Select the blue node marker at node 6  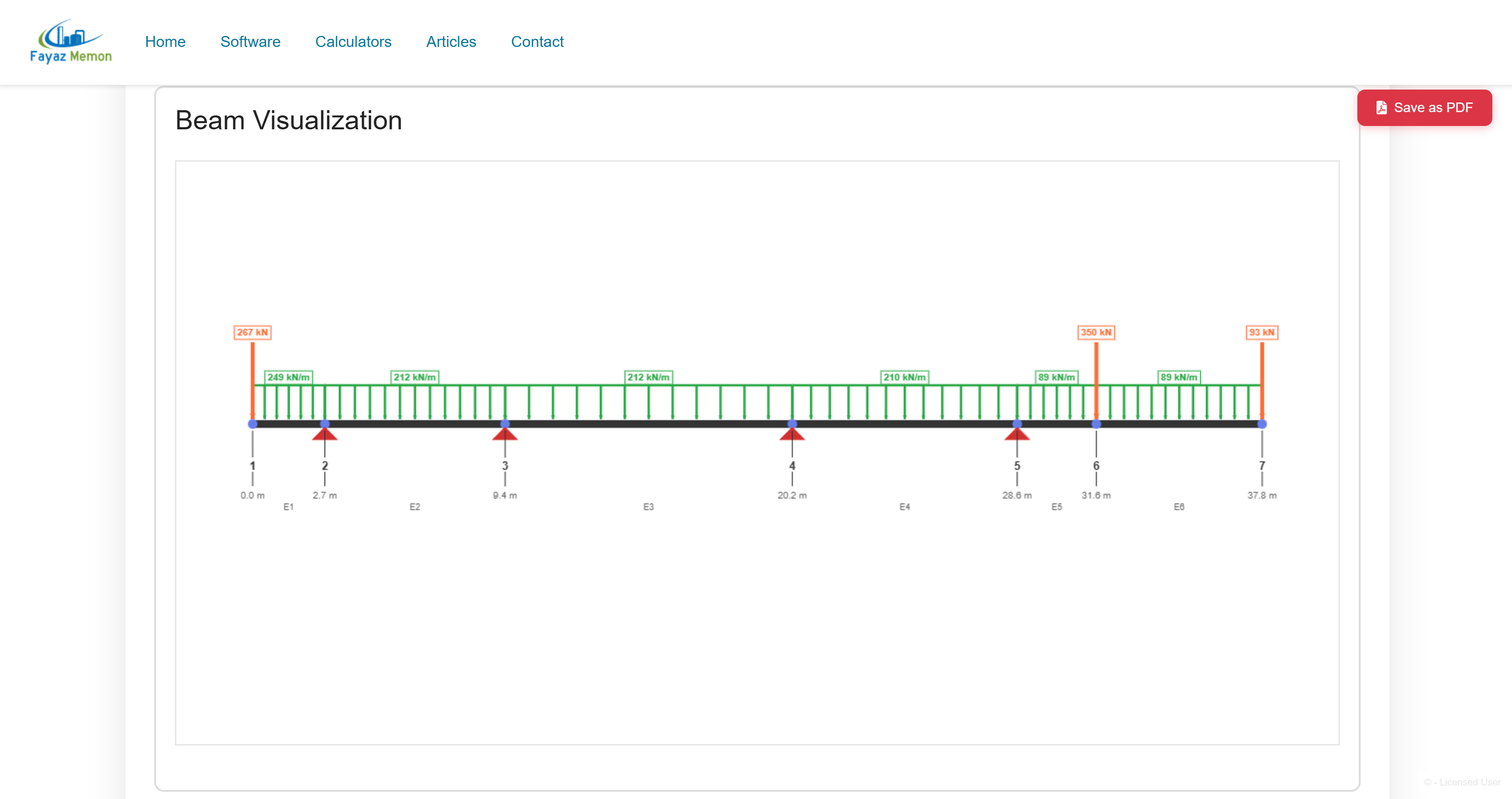[1096, 423]
